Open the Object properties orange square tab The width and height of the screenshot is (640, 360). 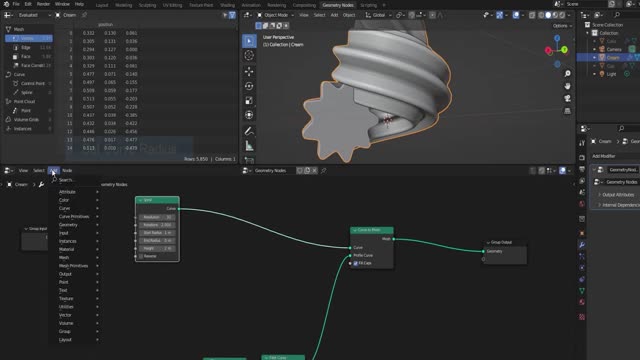tap(582, 233)
